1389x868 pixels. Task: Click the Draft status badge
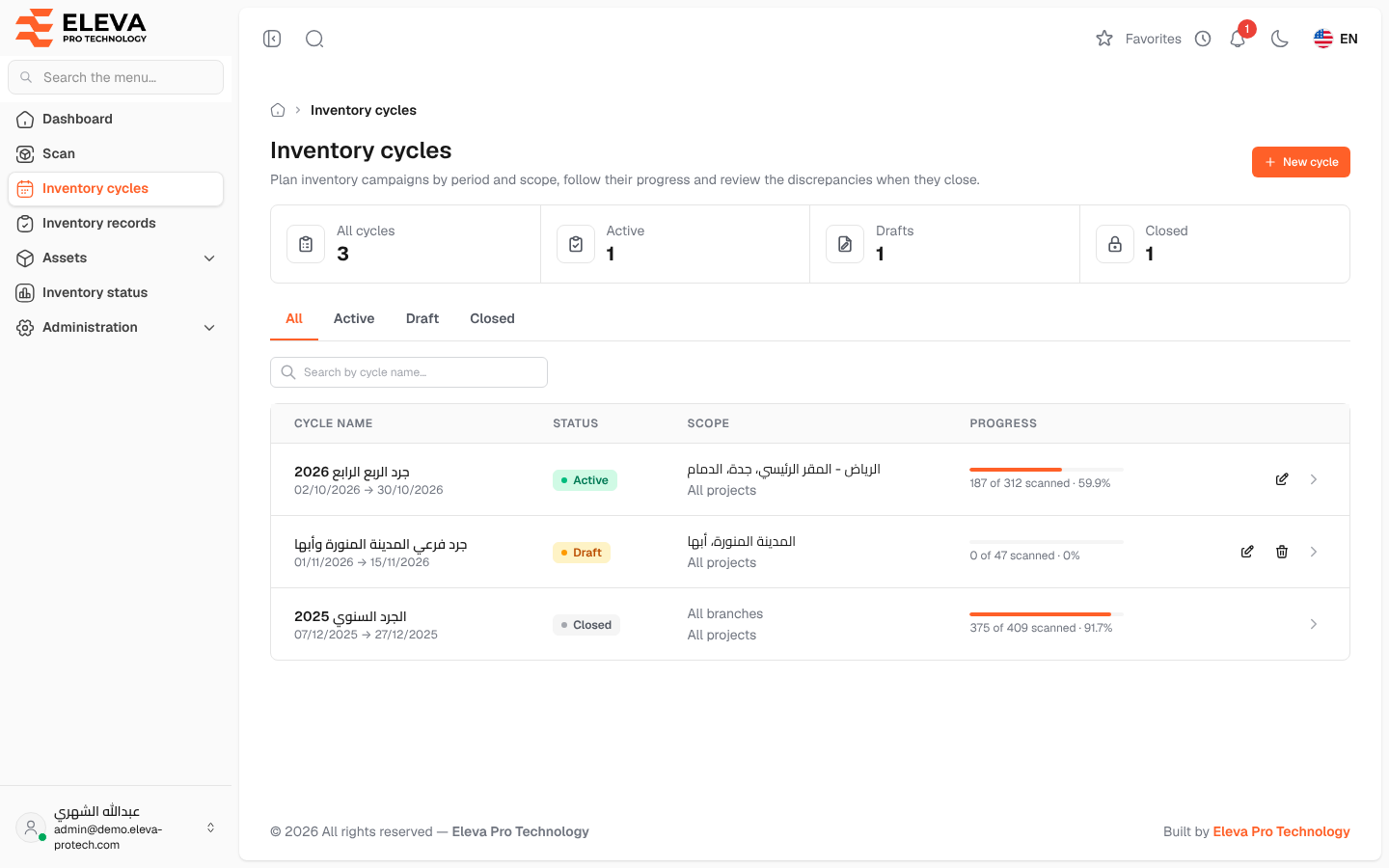pos(582,553)
